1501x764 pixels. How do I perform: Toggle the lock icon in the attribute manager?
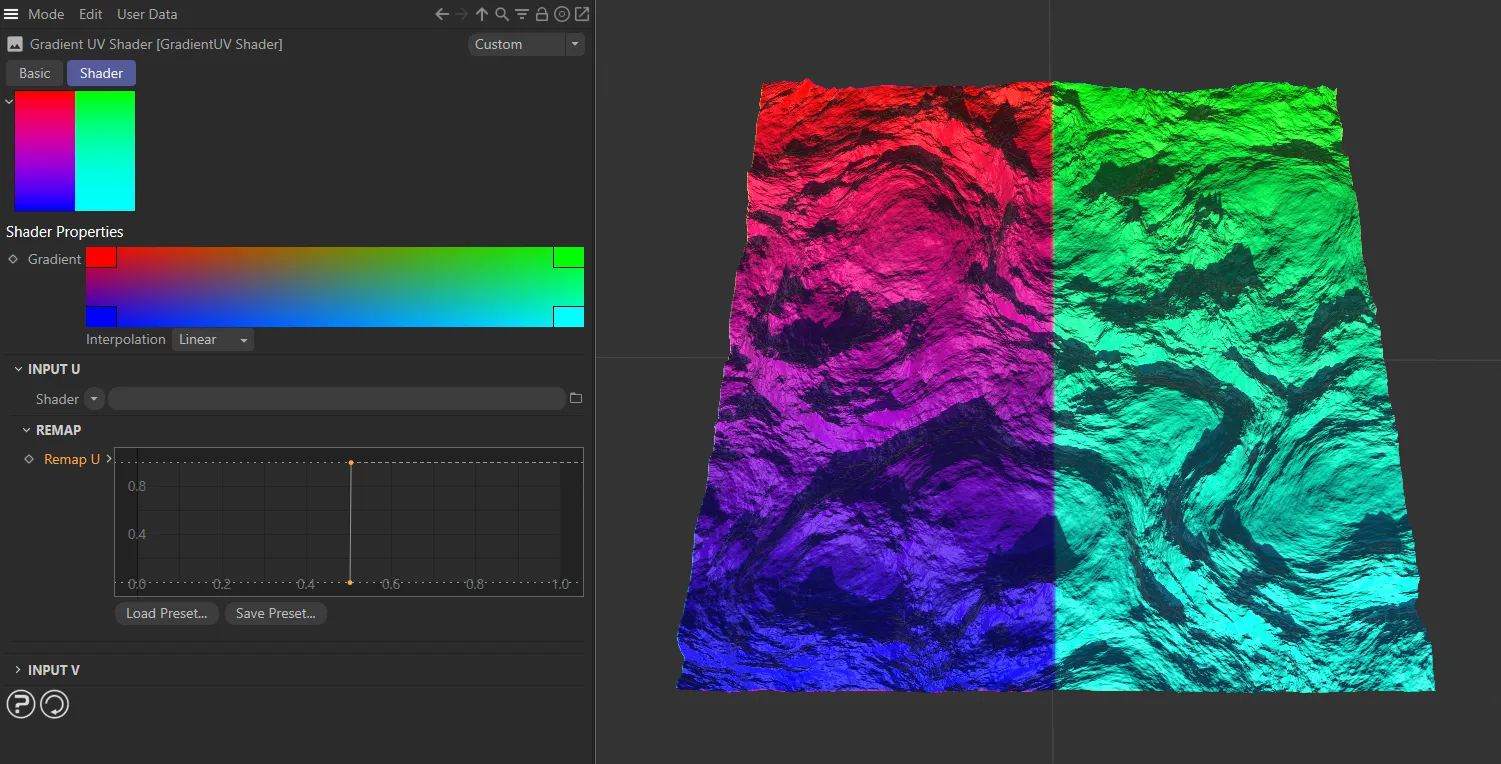point(541,14)
